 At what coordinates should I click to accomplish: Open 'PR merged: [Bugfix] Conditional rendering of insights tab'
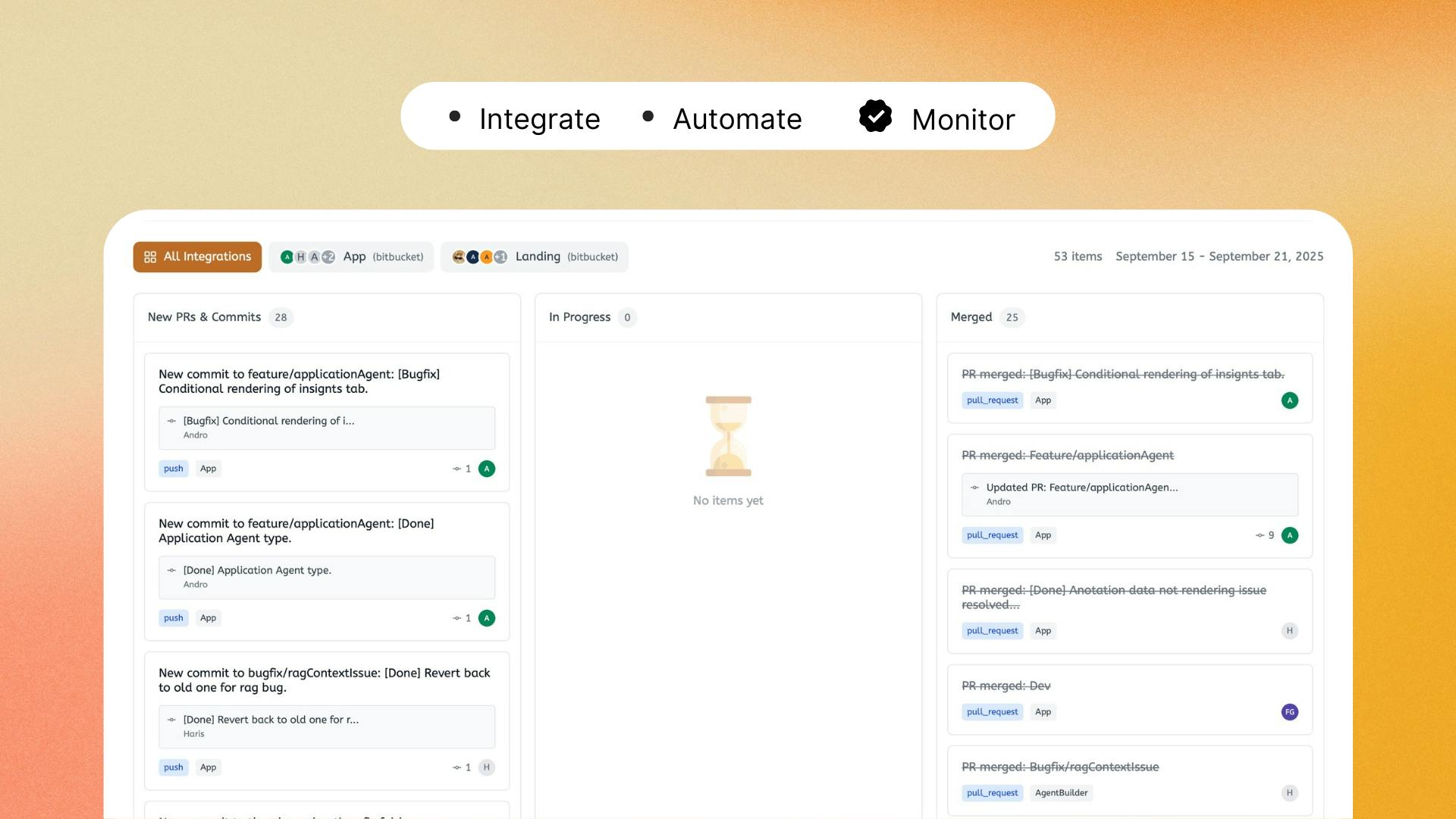pos(1123,374)
